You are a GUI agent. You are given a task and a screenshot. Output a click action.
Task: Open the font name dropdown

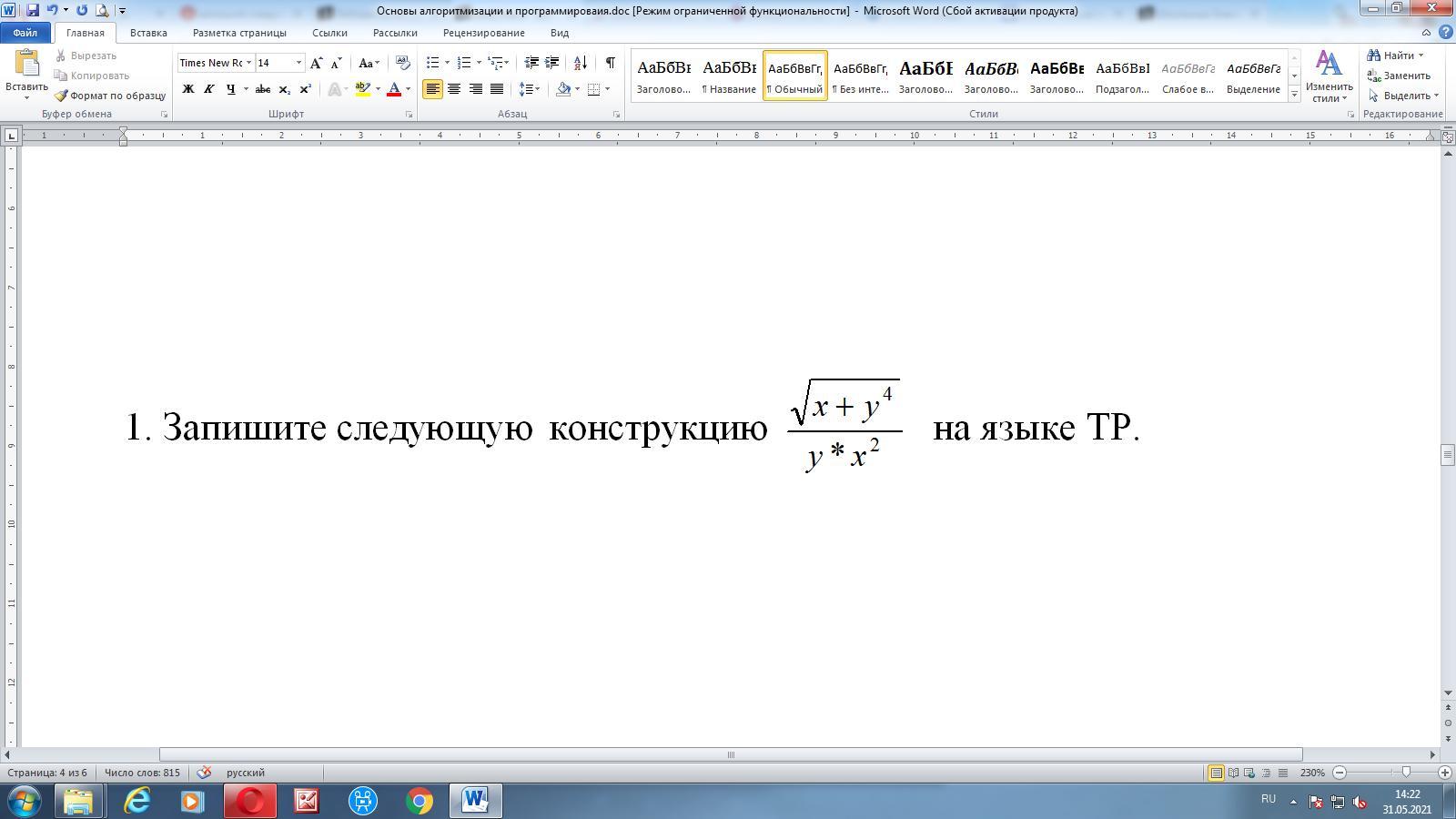coord(248,63)
